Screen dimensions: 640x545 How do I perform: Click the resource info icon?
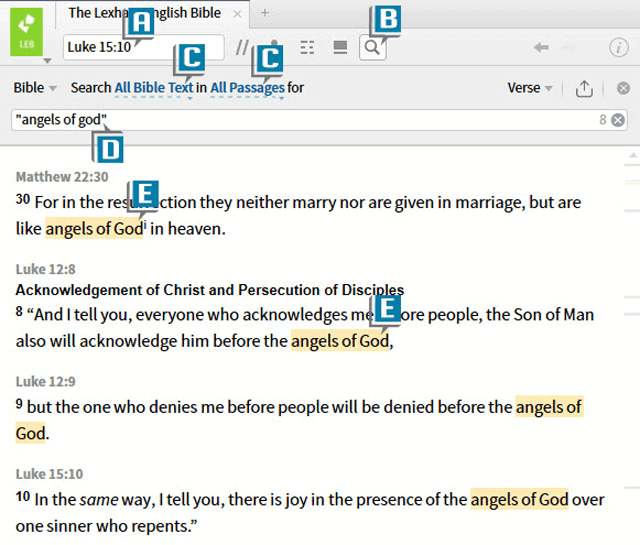pyautogui.click(x=618, y=47)
